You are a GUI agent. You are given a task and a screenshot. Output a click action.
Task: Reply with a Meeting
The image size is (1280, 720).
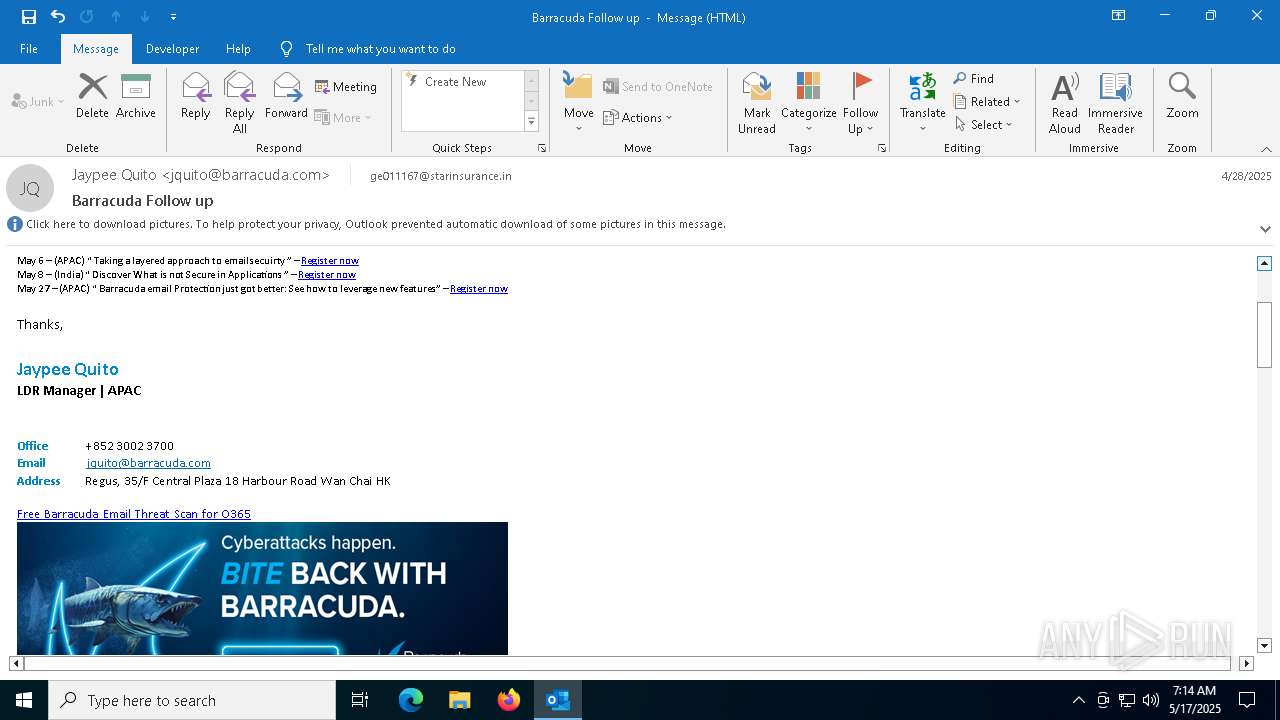tap(346, 87)
